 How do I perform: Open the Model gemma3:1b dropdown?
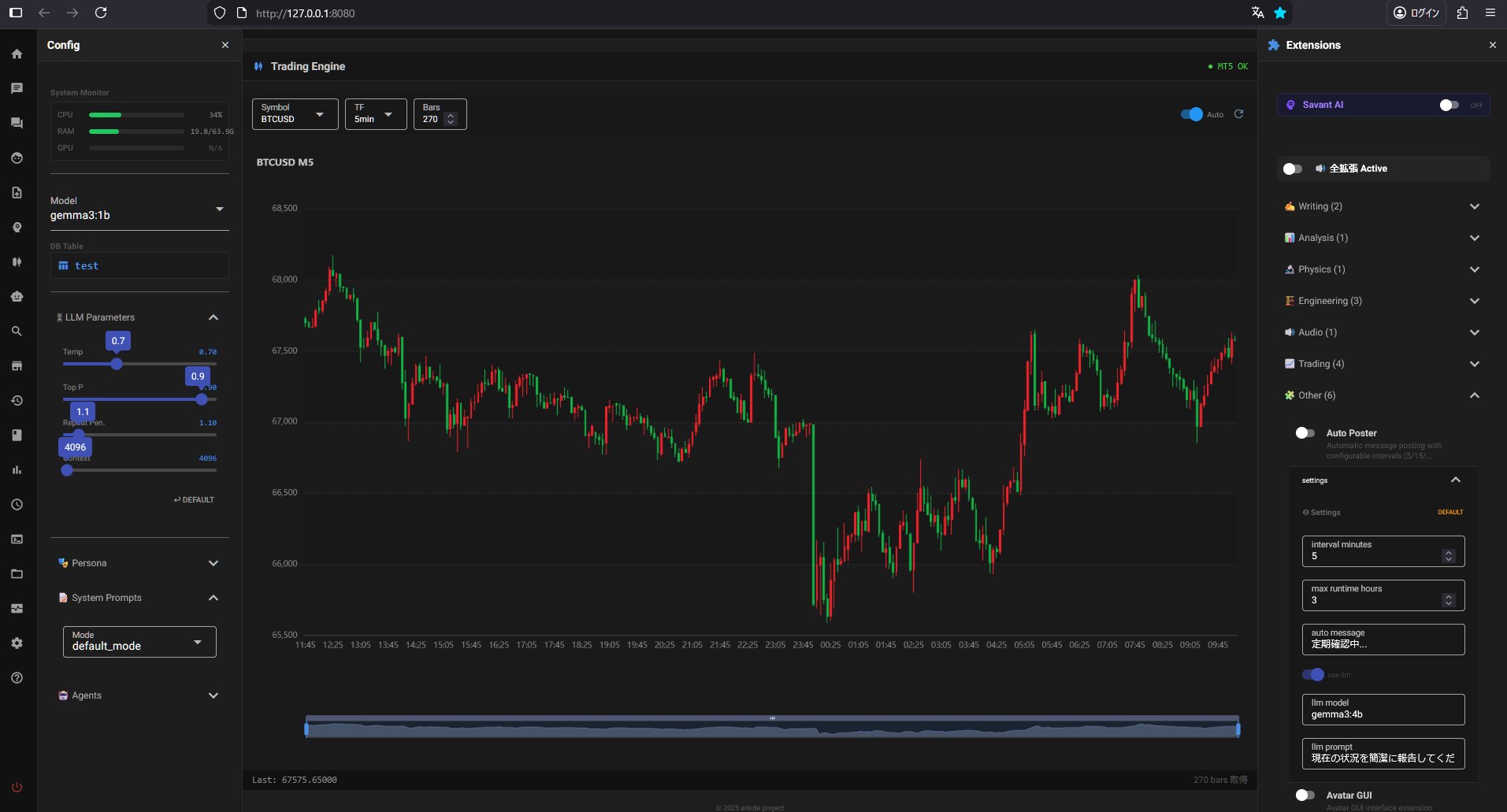click(139, 209)
